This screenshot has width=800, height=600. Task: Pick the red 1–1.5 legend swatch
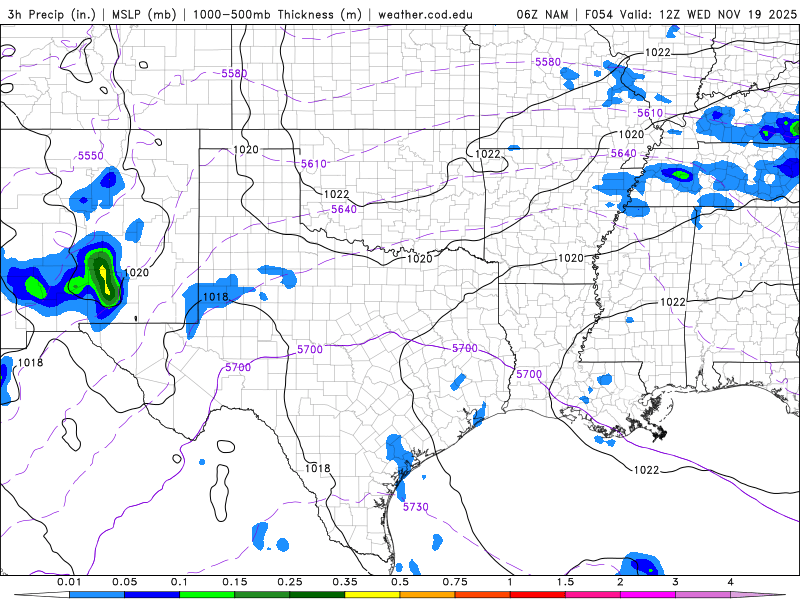coord(538,595)
